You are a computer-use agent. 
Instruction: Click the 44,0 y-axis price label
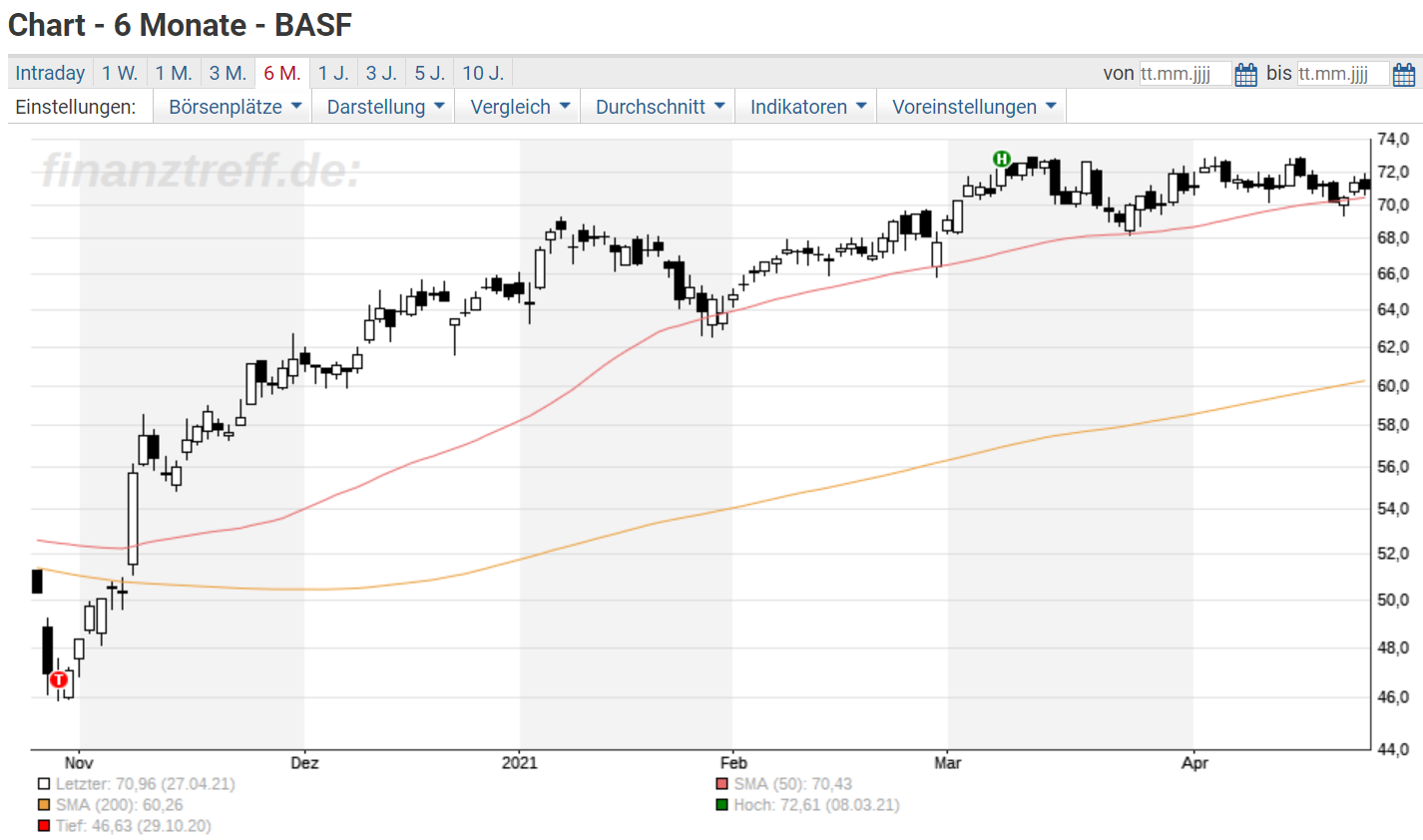pos(1393,749)
